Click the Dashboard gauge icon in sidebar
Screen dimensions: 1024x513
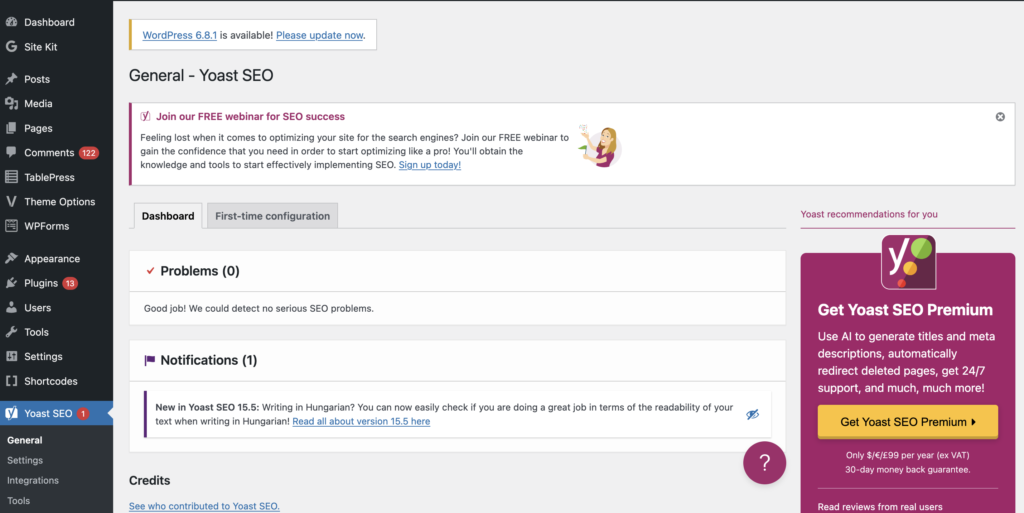11,22
